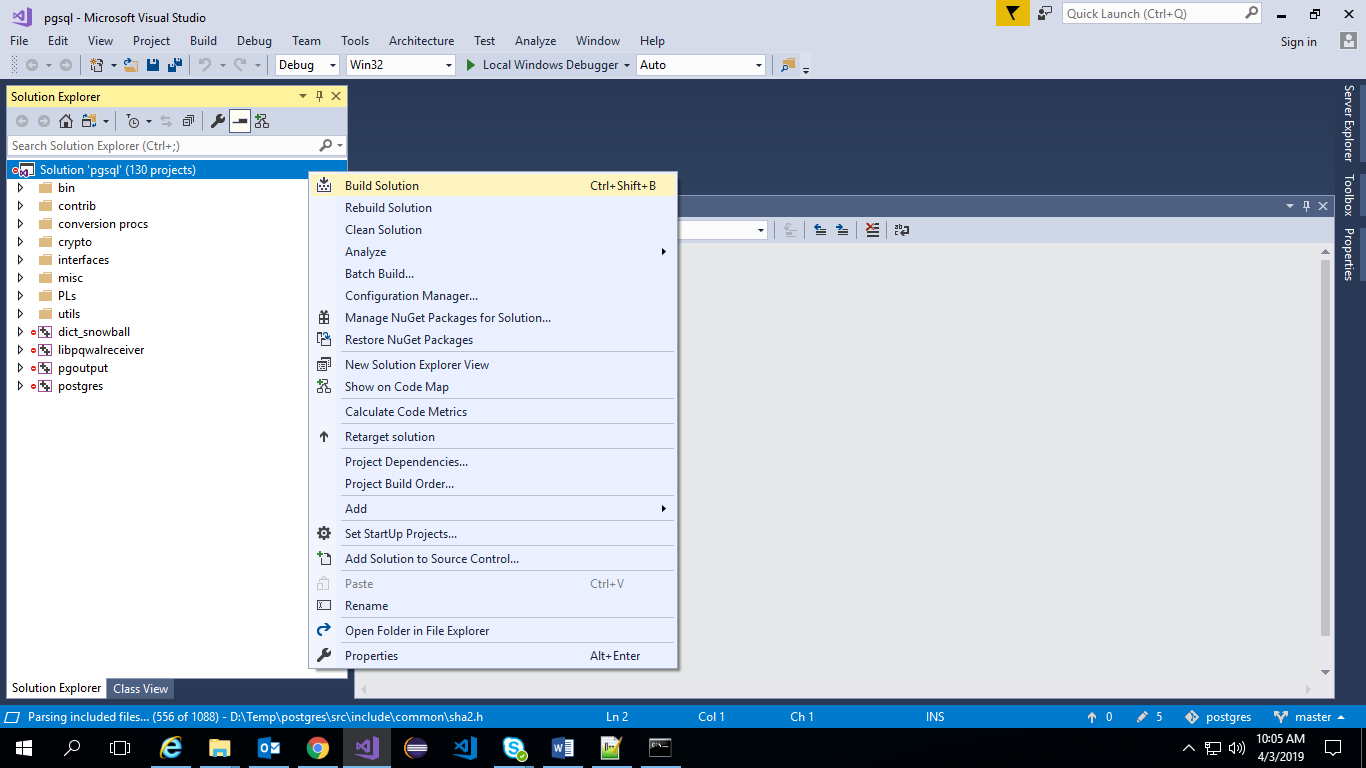Switch to the Class View tab

[140, 689]
